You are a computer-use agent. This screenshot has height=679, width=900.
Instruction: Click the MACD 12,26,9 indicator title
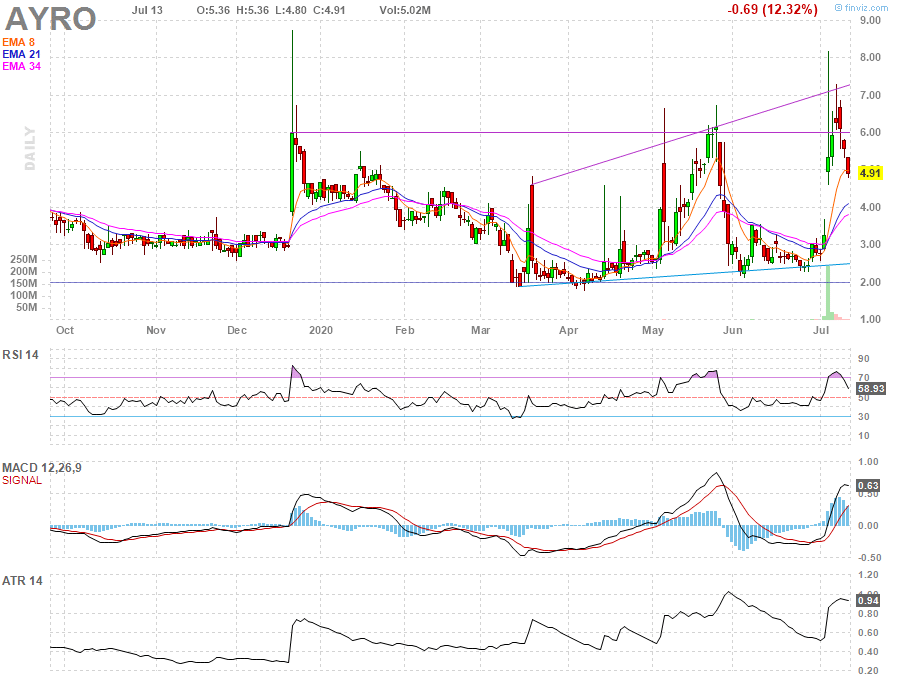42,468
